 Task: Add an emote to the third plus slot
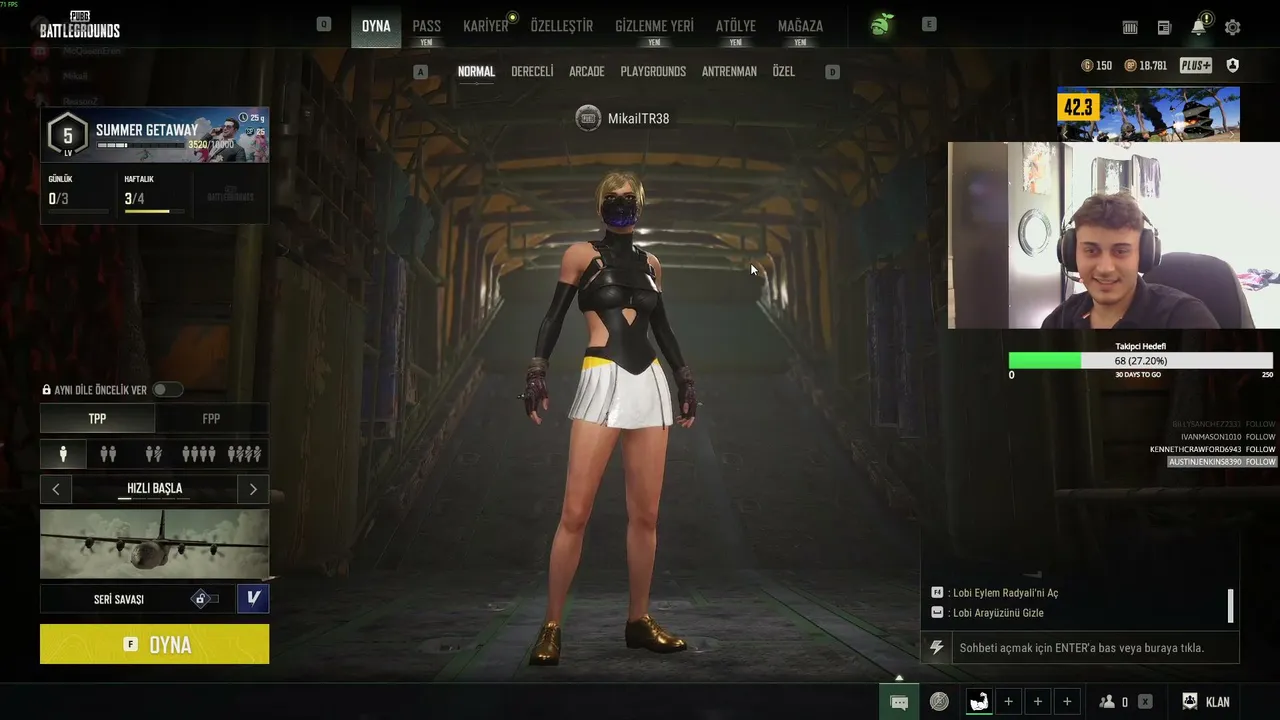1067,702
